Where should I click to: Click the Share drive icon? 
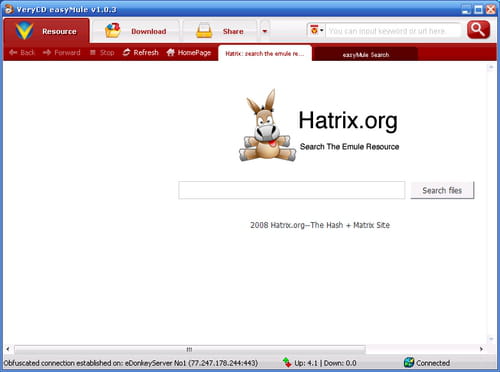204,31
